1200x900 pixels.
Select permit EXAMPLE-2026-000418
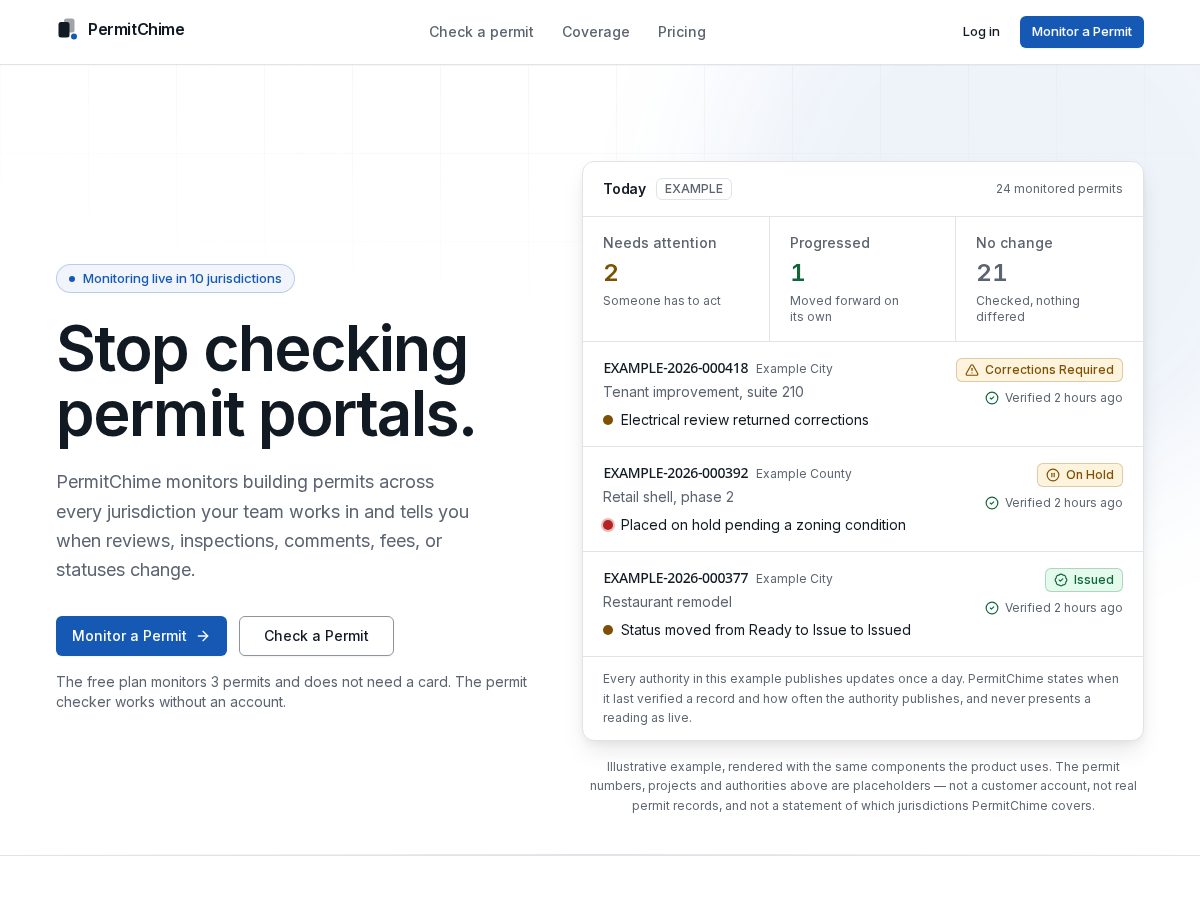click(676, 368)
